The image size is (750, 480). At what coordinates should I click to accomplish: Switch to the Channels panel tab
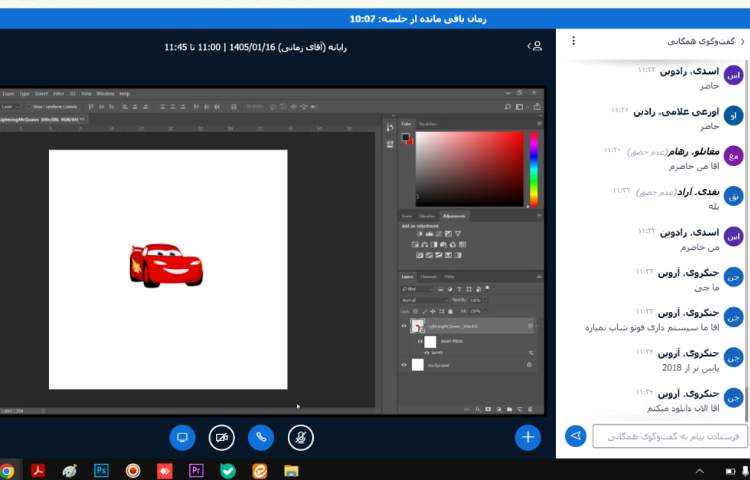[429, 277]
